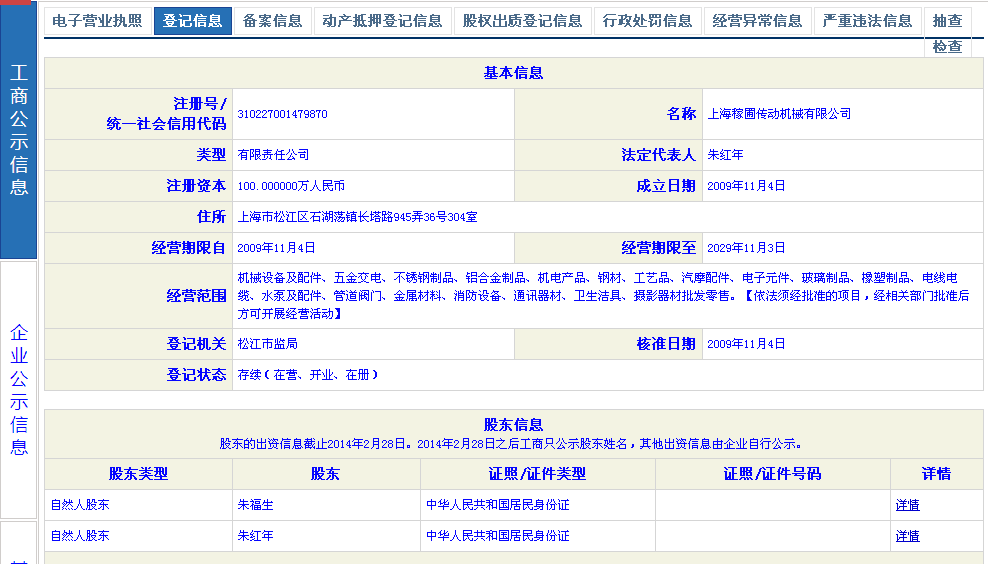This screenshot has height=564, width=988.
Task: Click the shareholder name 朱福生
Action: coord(255,506)
